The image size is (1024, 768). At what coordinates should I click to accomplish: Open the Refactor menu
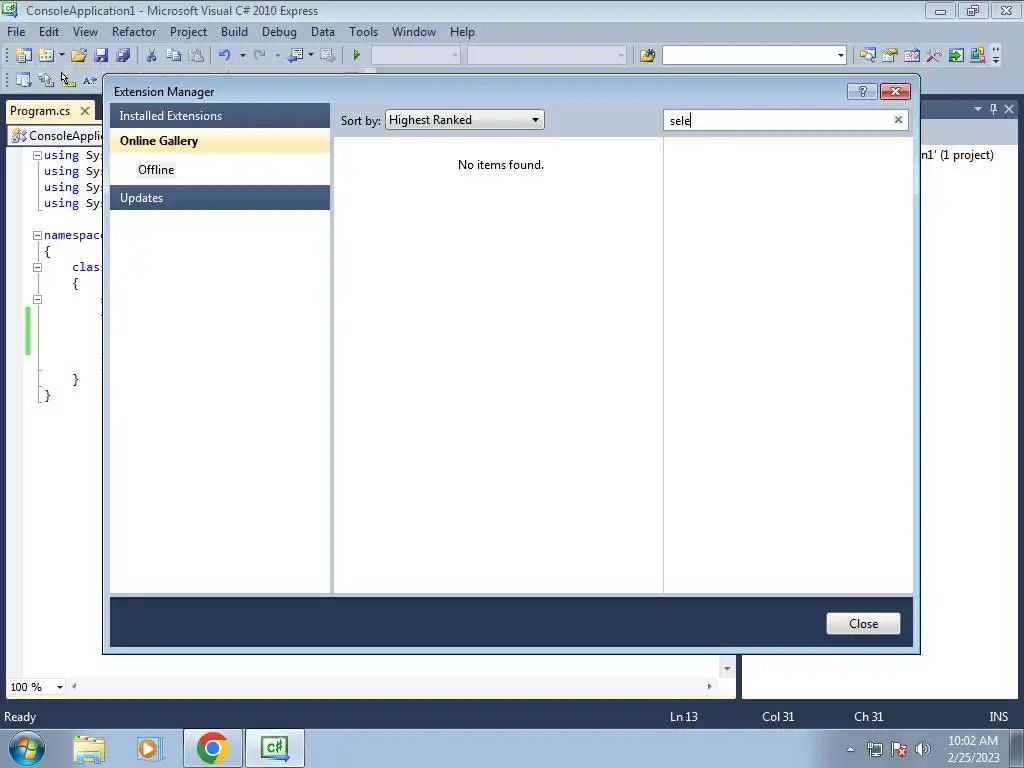click(134, 32)
